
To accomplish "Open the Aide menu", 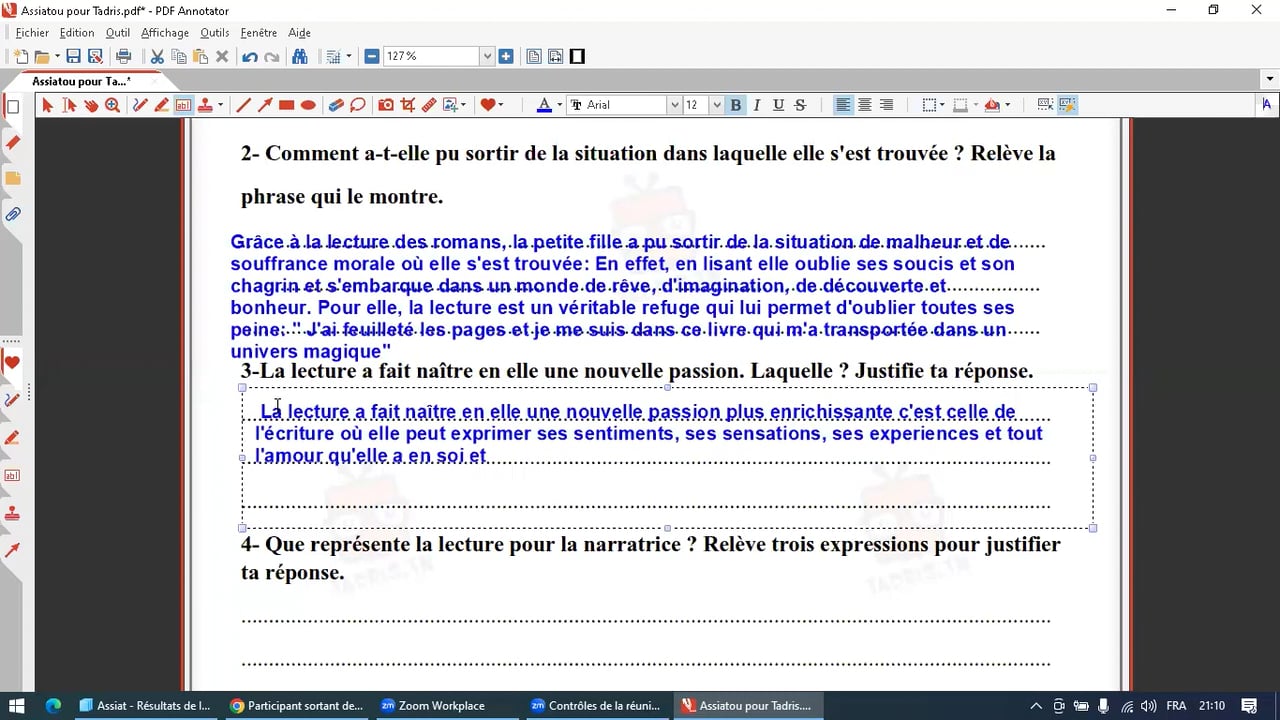I will pyautogui.click(x=299, y=33).
